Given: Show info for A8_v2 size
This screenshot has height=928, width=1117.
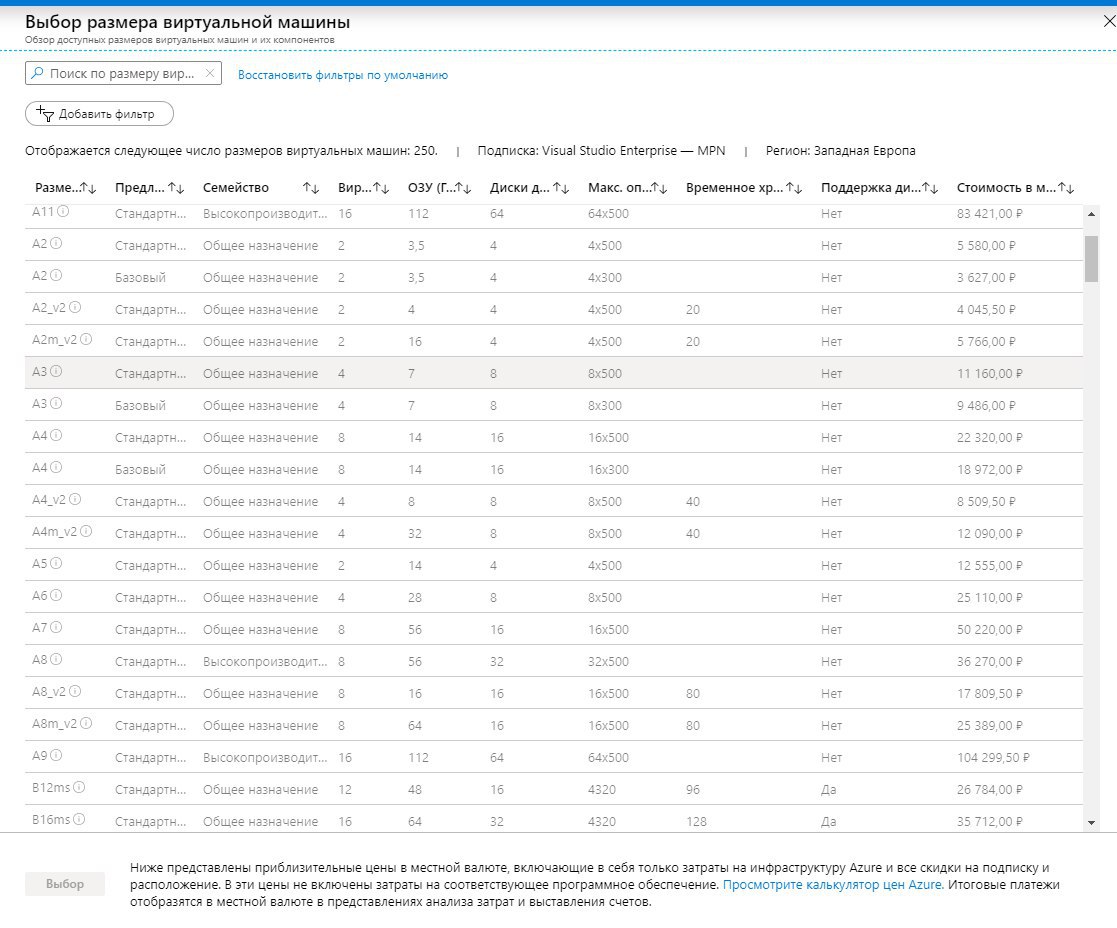Looking at the screenshot, I should tap(75, 692).
